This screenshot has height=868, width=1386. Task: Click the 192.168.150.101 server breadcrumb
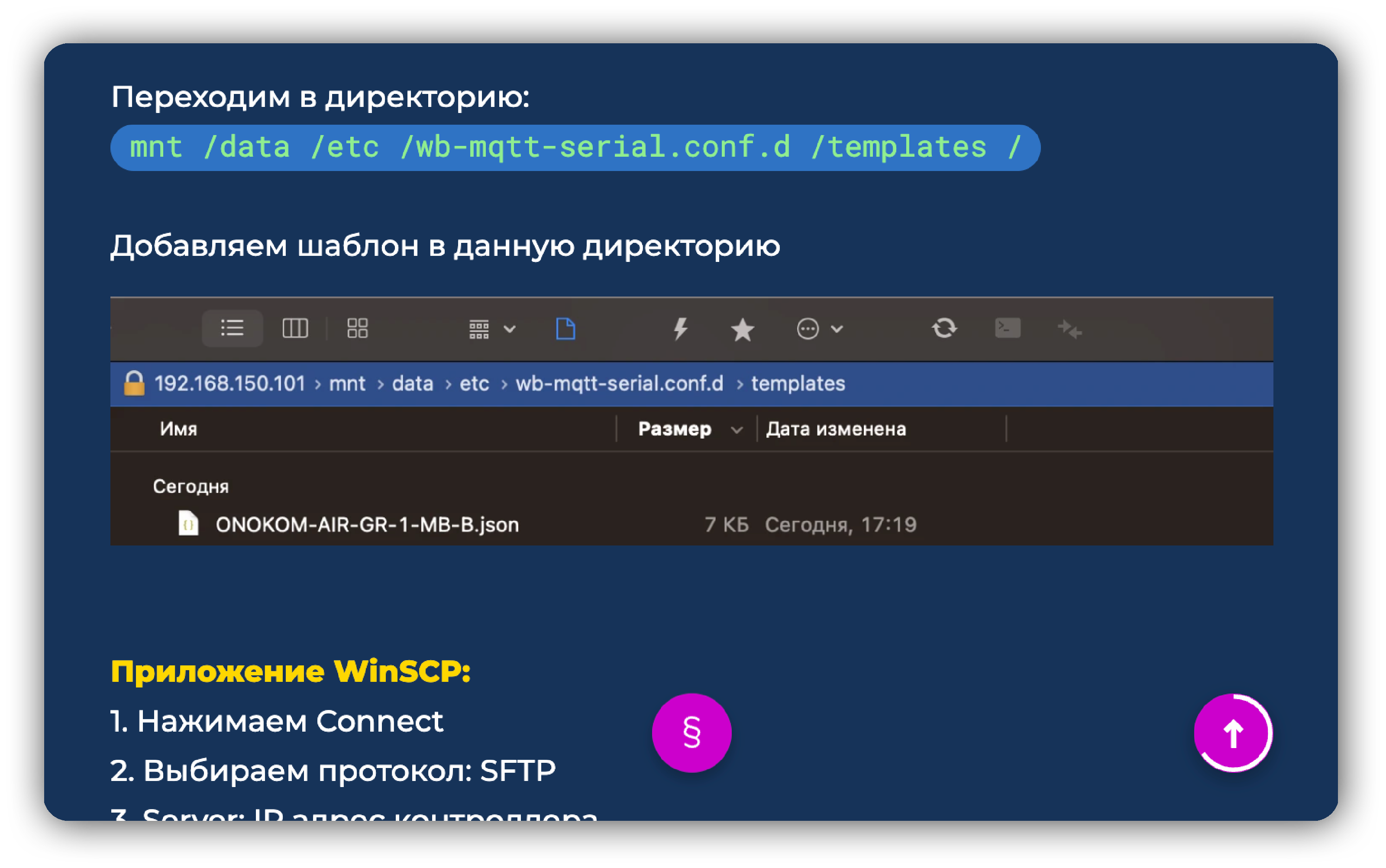[229, 384]
